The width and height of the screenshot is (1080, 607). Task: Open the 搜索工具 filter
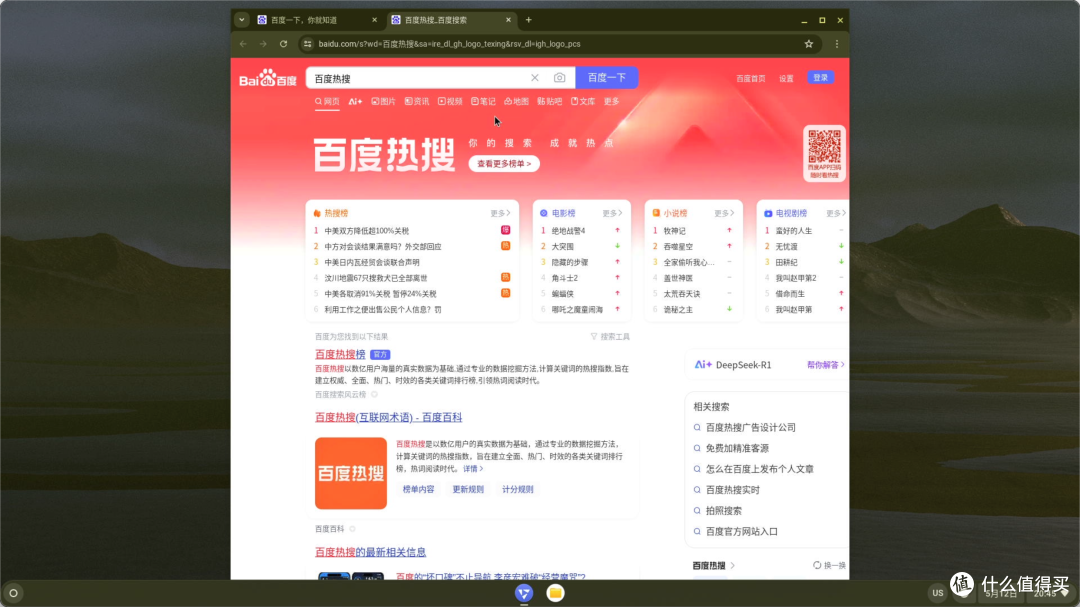(610, 337)
